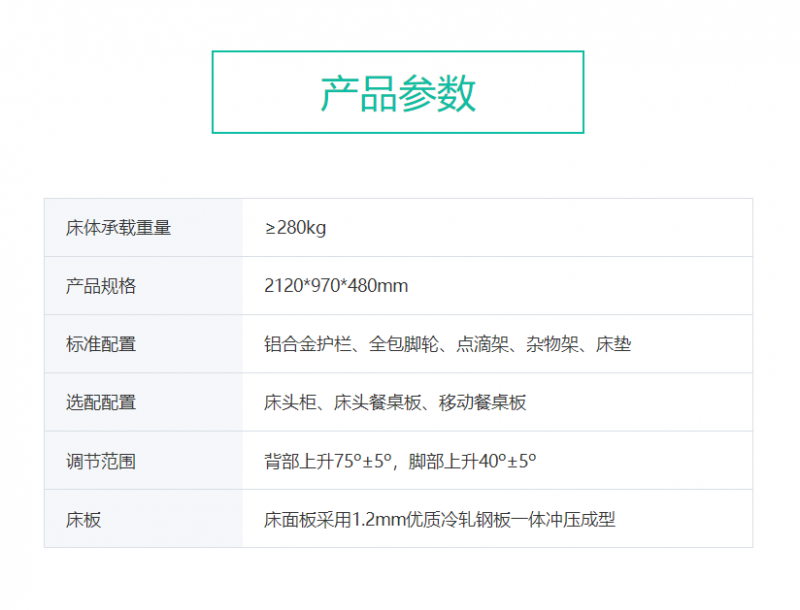This screenshot has width=800, height=610.
Task: Select the 床垫 text in 标准配置 row
Action: pos(613,344)
